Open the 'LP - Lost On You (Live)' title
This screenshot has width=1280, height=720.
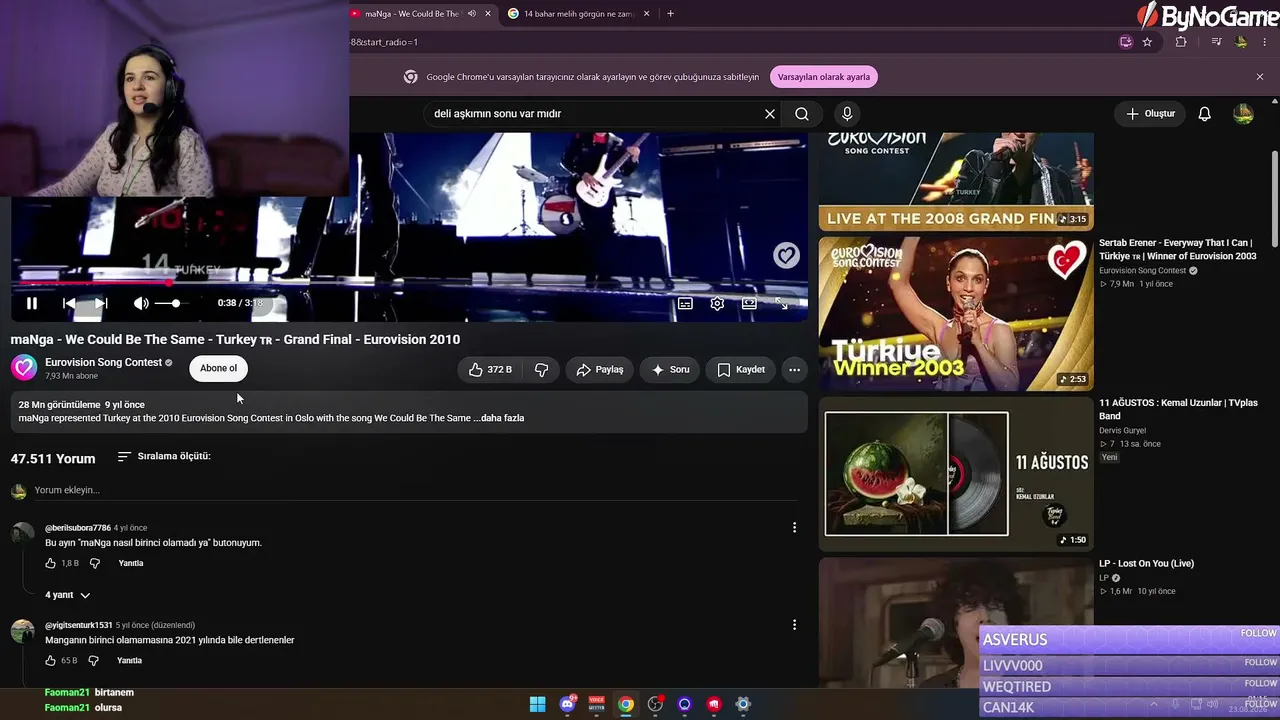click(x=1146, y=564)
